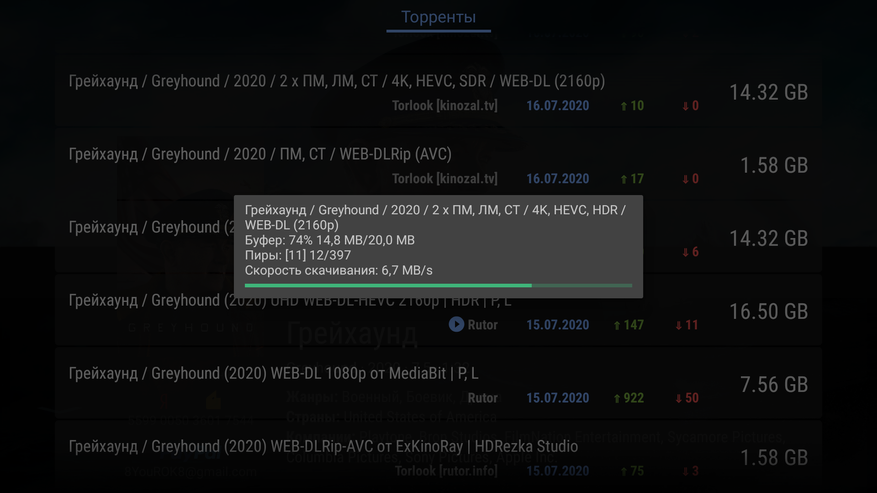Click green seeders arrow showing 17

coord(624,179)
